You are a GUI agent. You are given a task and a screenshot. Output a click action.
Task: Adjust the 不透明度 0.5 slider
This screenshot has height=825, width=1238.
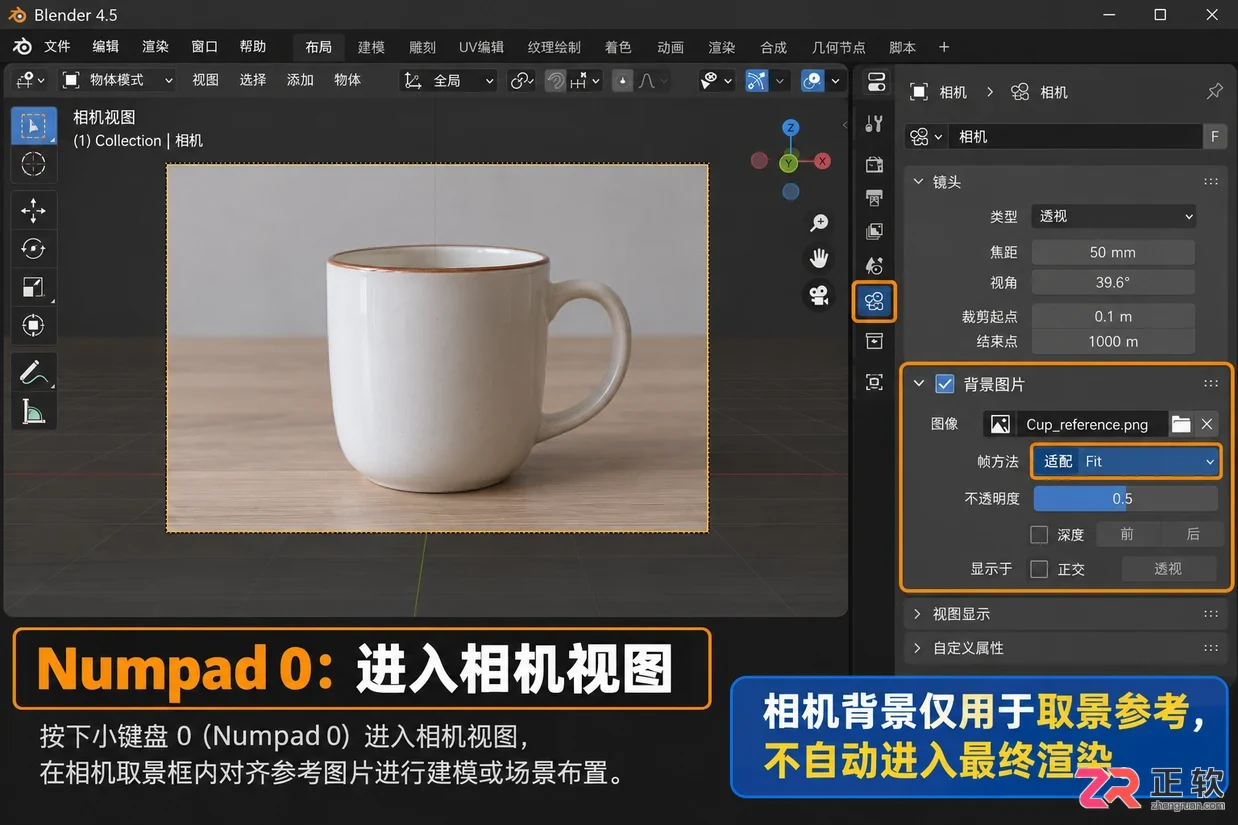tap(1126, 498)
